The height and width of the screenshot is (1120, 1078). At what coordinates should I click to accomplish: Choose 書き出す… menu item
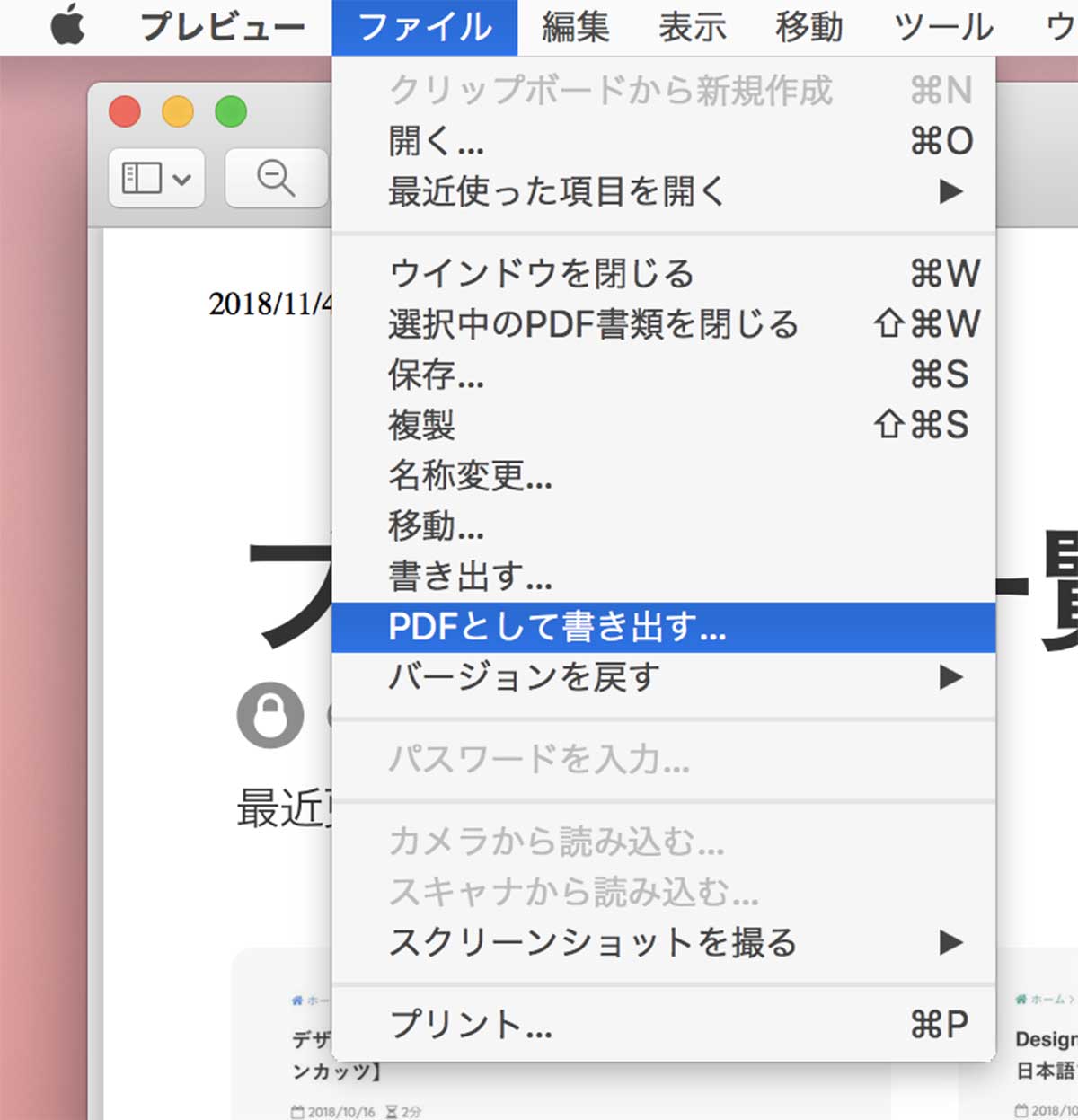pos(664,577)
